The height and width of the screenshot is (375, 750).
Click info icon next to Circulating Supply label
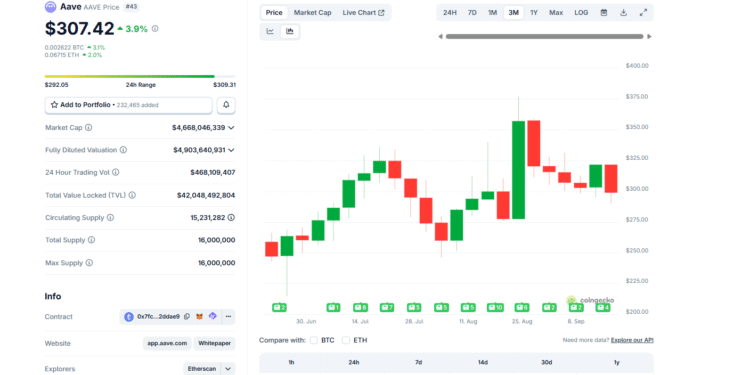[x=110, y=218]
